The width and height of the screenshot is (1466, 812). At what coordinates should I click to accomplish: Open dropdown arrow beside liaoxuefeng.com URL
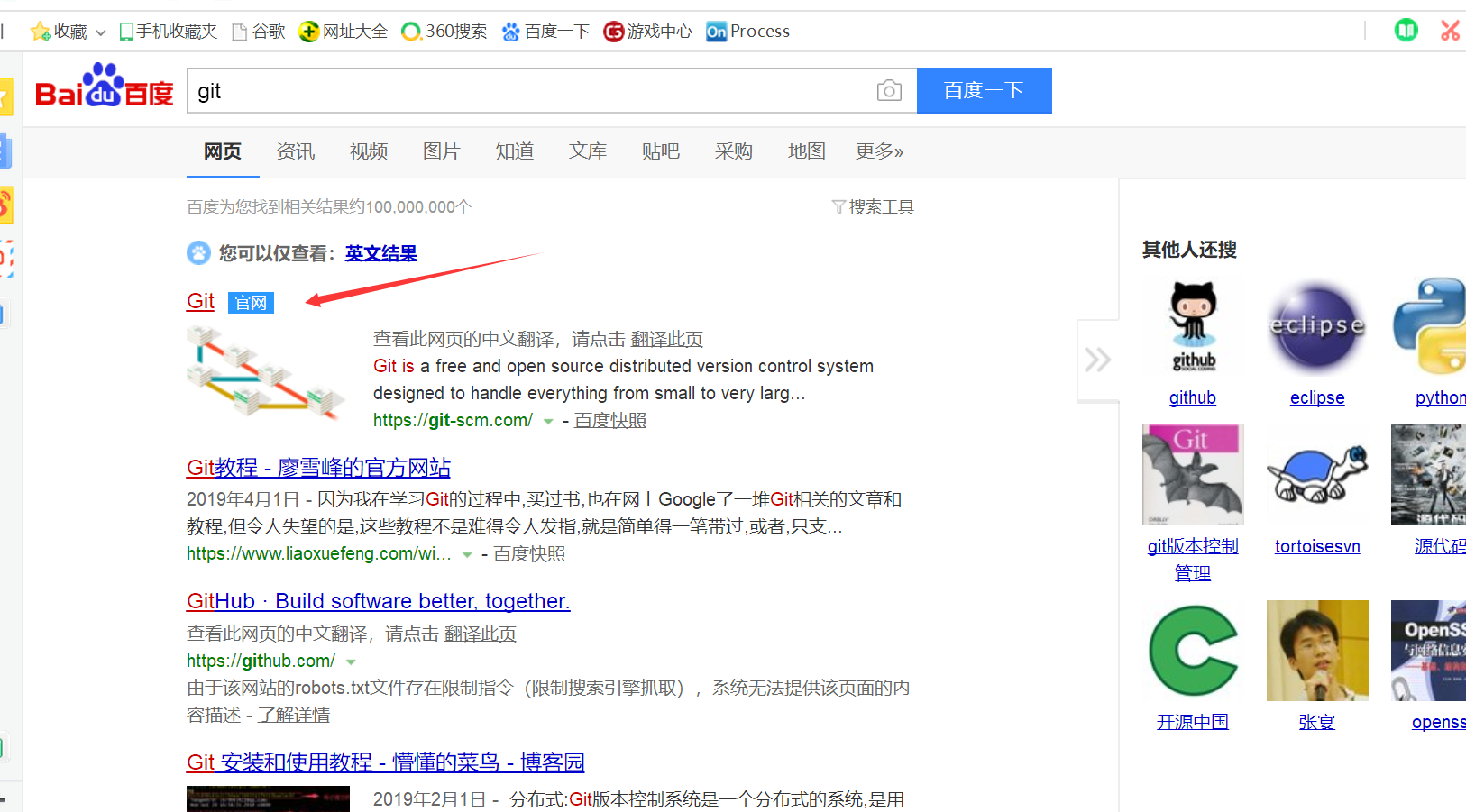(x=467, y=555)
